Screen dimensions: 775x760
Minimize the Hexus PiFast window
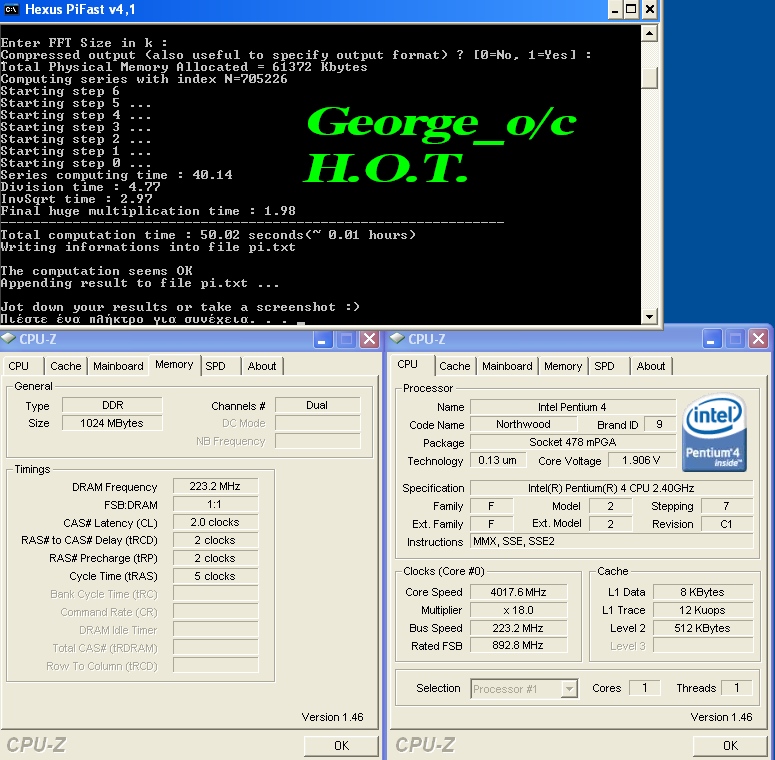tap(615, 9)
